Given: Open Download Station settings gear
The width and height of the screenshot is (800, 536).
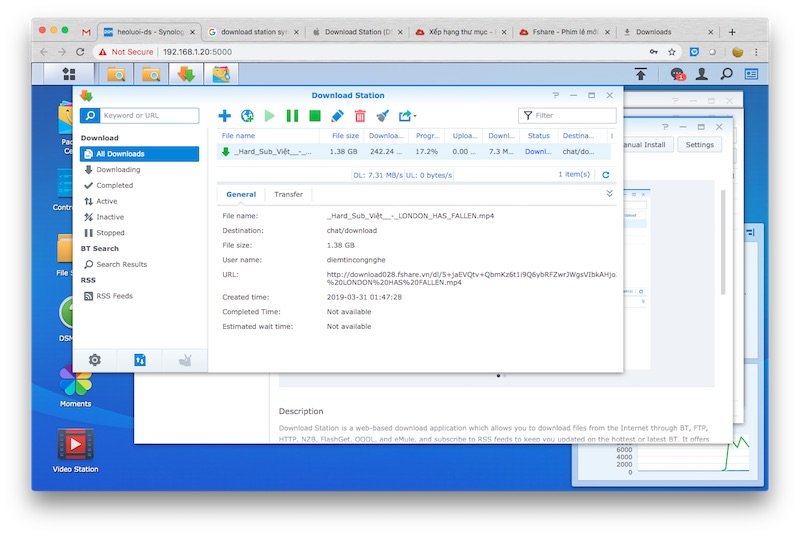Looking at the screenshot, I should tap(95, 360).
